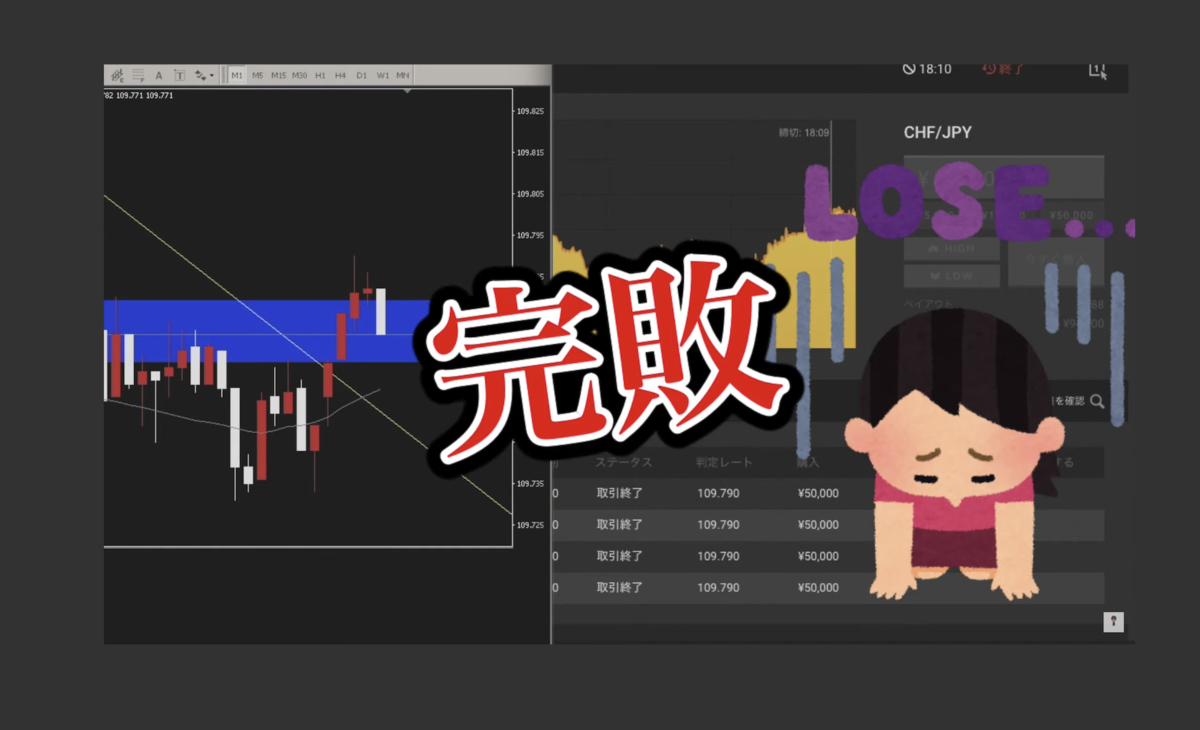The height and width of the screenshot is (730, 1200).
Task: Switch chart to M1 timeframe
Action: coord(237,75)
